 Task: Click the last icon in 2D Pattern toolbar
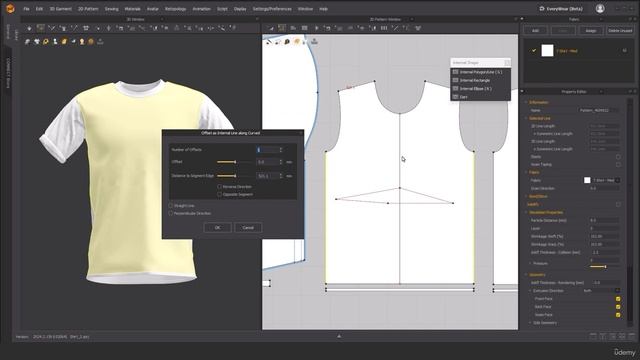coord(418,28)
